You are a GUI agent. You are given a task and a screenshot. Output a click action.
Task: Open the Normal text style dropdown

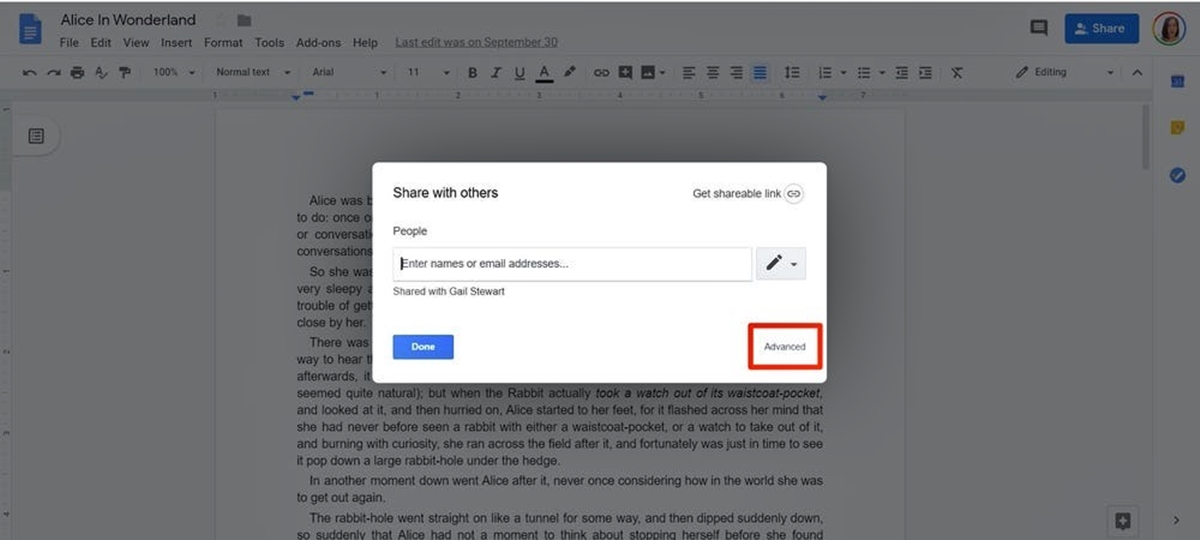click(253, 73)
